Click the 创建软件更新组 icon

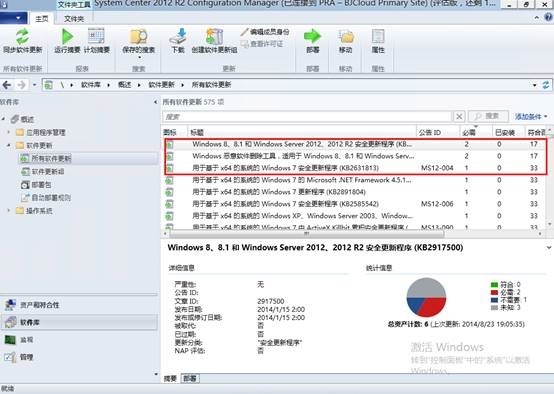(214, 36)
